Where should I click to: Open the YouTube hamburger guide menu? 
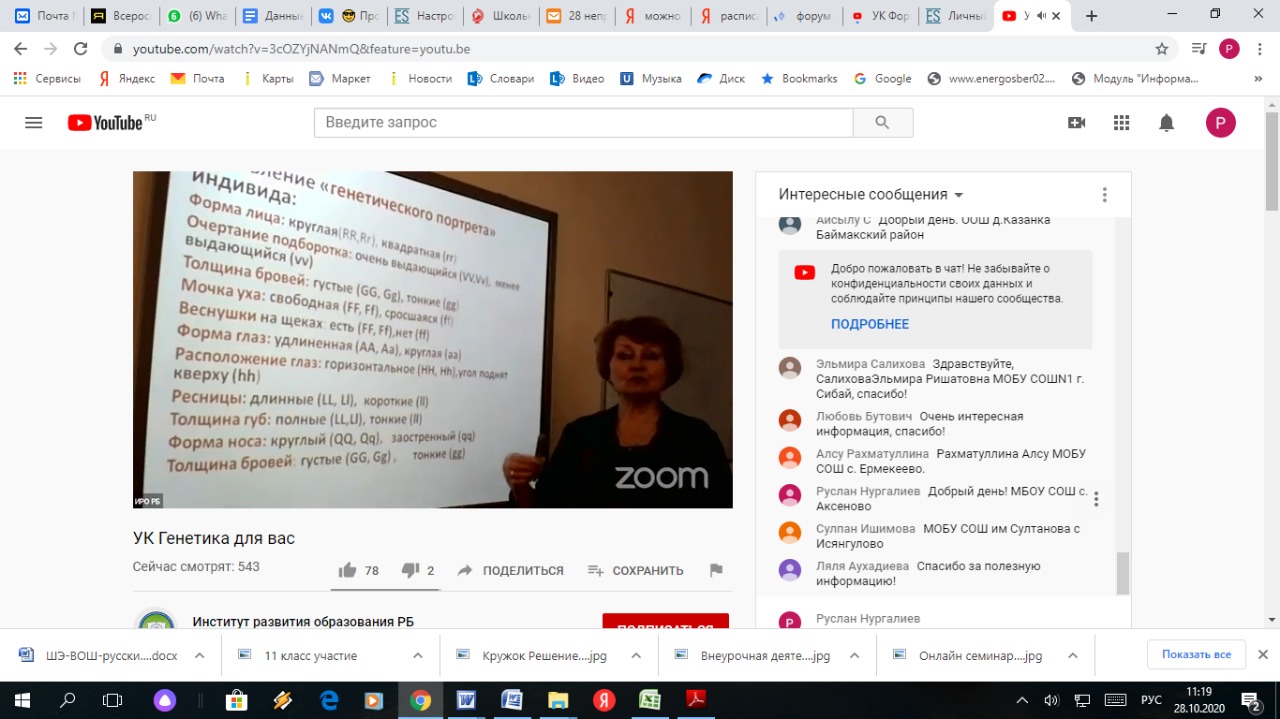(33, 123)
